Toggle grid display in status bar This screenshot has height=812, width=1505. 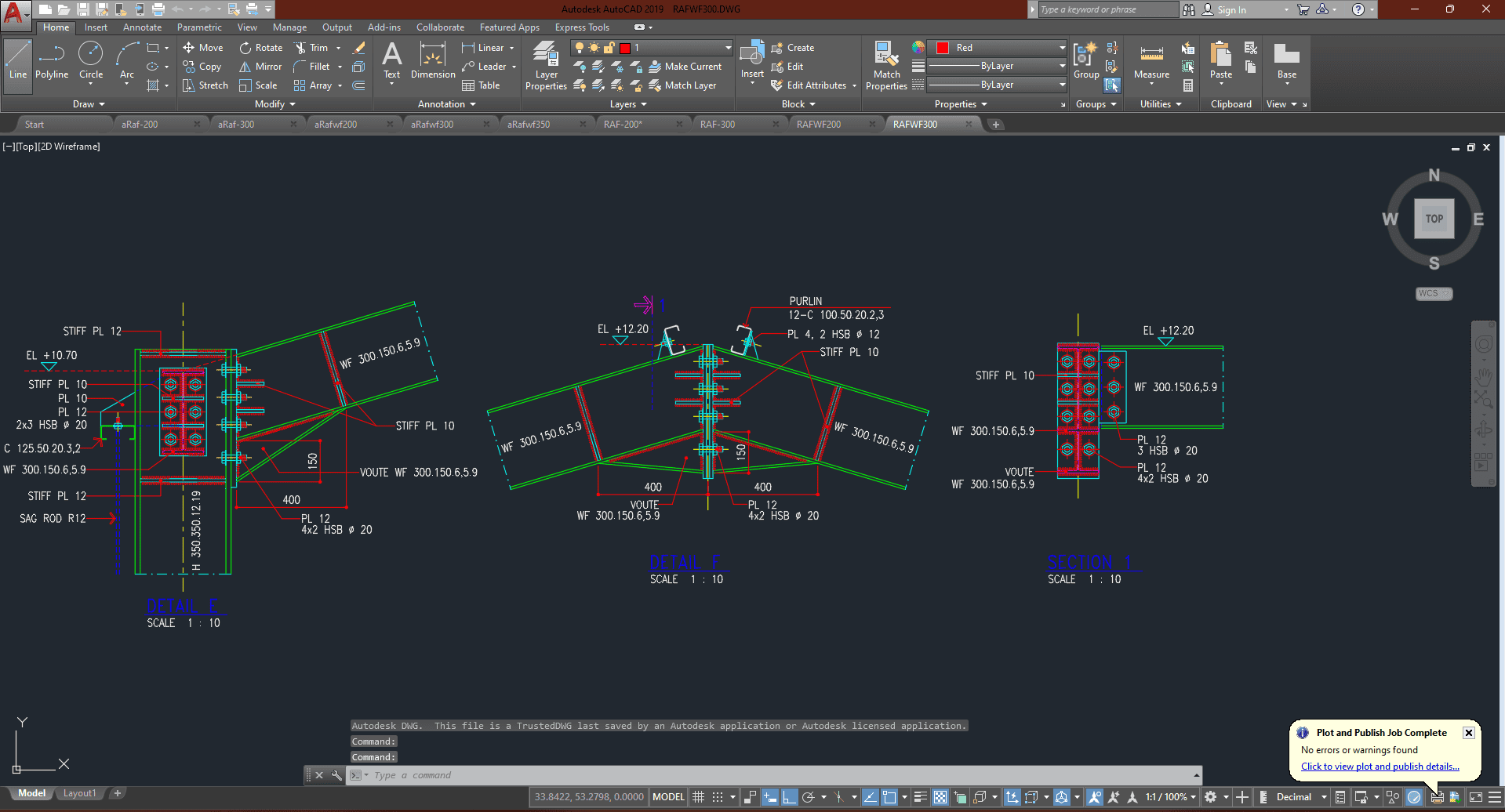coord(698,797)
